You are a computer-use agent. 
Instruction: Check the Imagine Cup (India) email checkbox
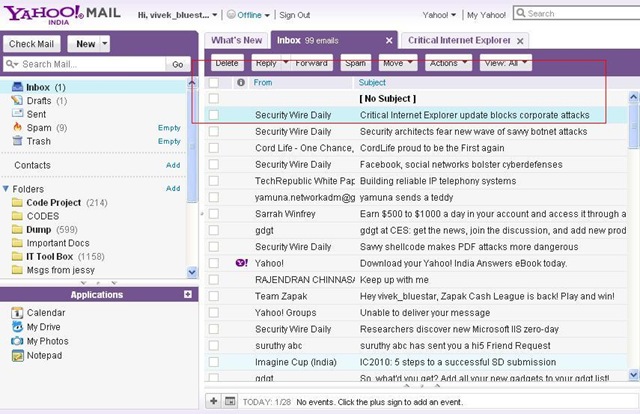click(213, 362)
